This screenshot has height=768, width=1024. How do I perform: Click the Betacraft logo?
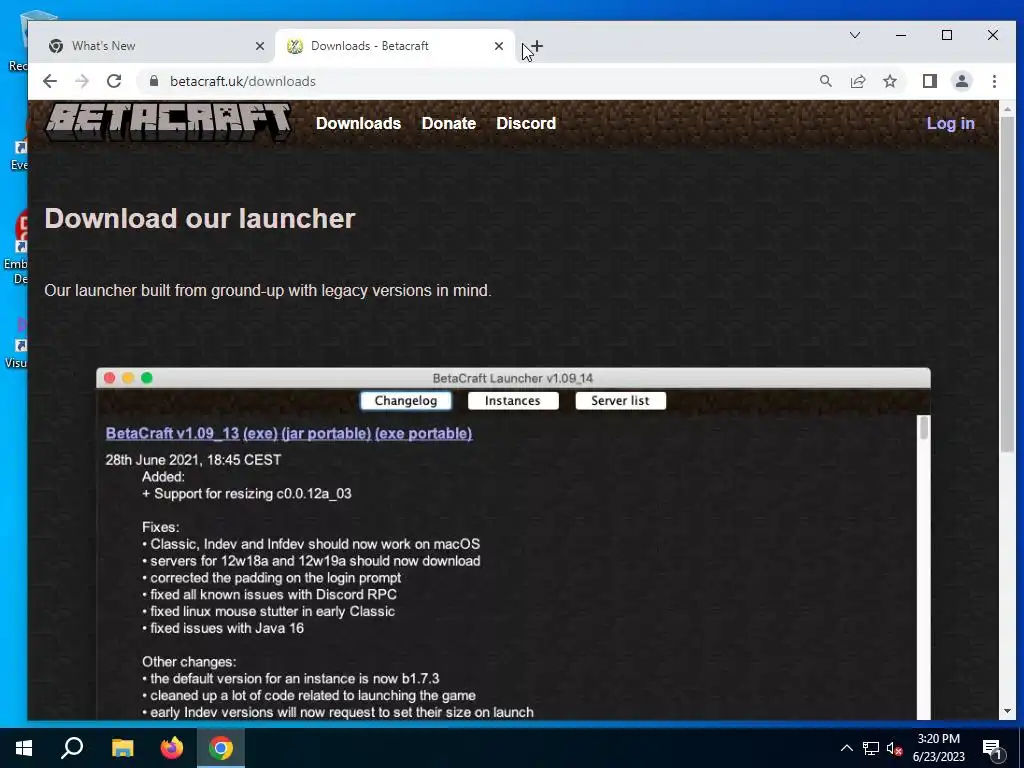[168, 122]
